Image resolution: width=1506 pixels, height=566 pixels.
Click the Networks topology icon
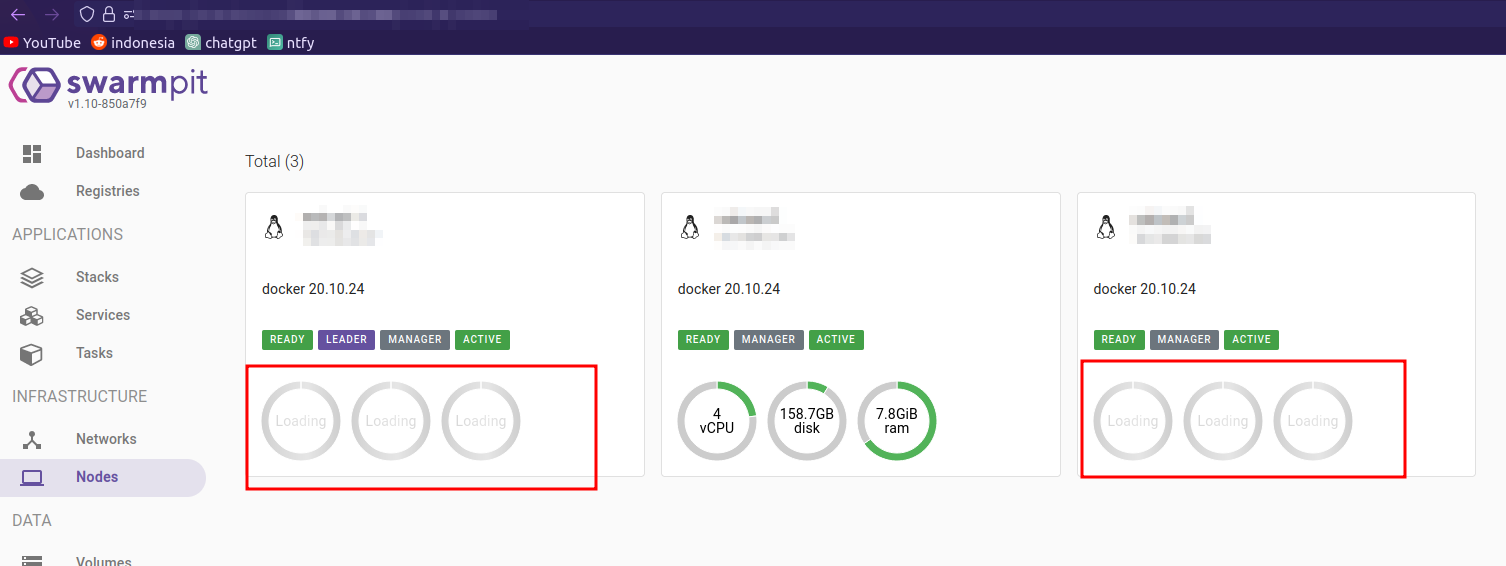(32, 439)
